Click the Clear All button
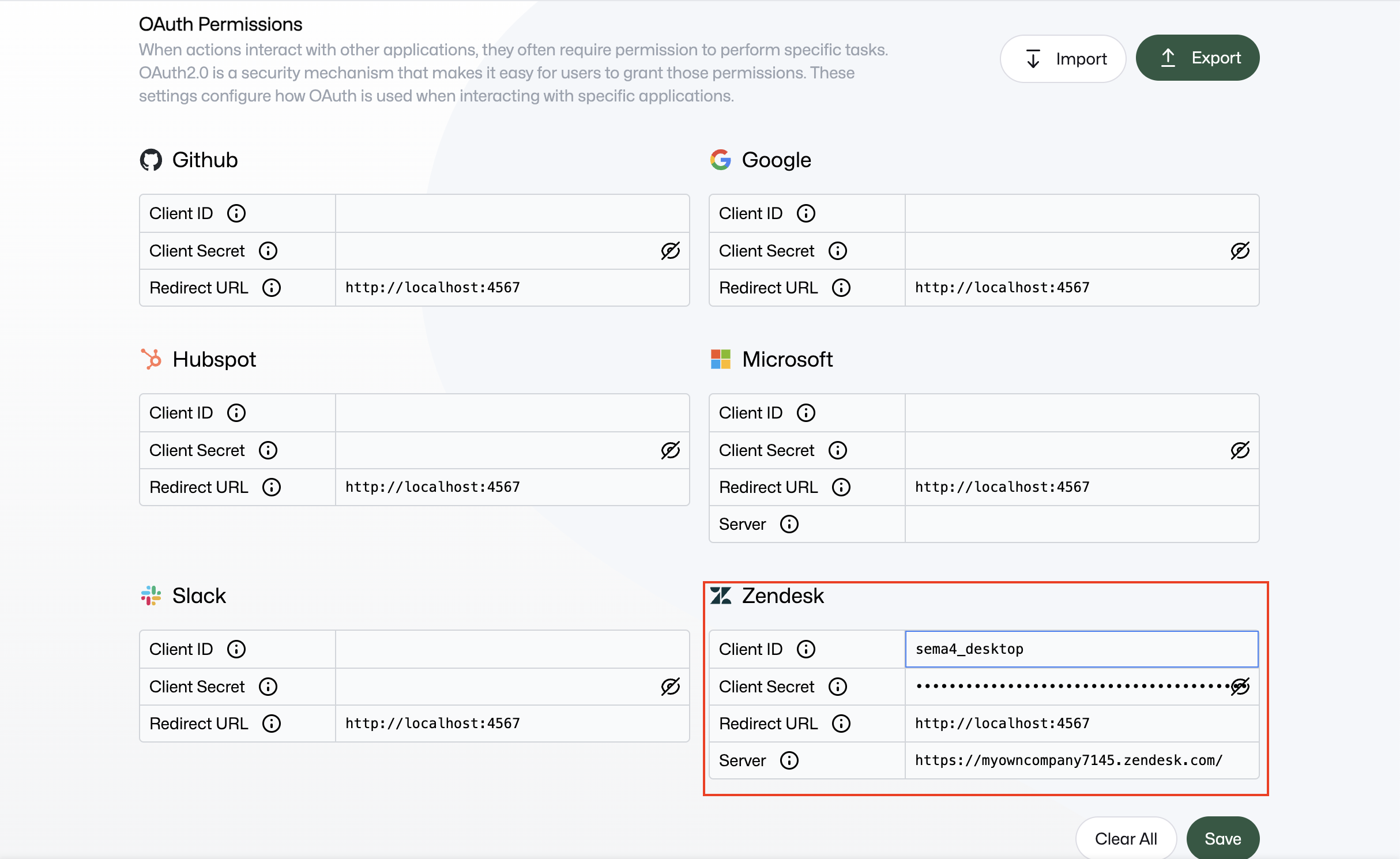This screenshot has width=1400, height=859. coord(1126,838)
